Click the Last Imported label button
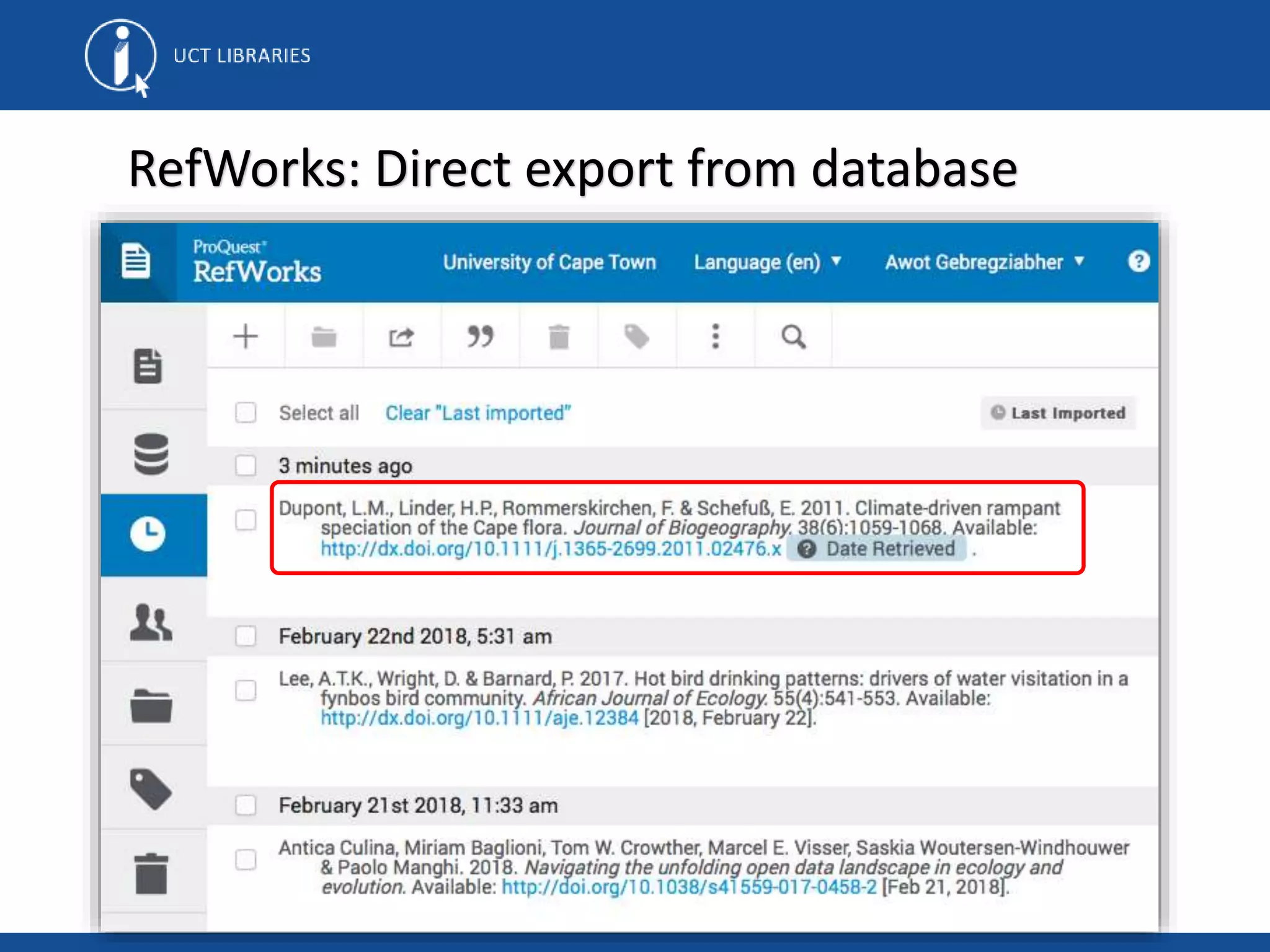The width and height of the screenshot is (1270, 952). [x=1058, y=413]
